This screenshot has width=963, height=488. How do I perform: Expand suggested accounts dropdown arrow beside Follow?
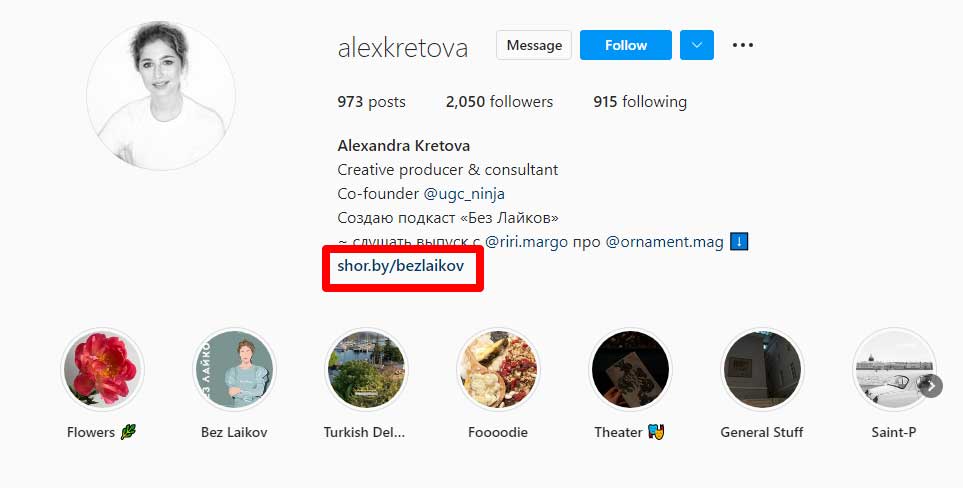click(696, 45)
